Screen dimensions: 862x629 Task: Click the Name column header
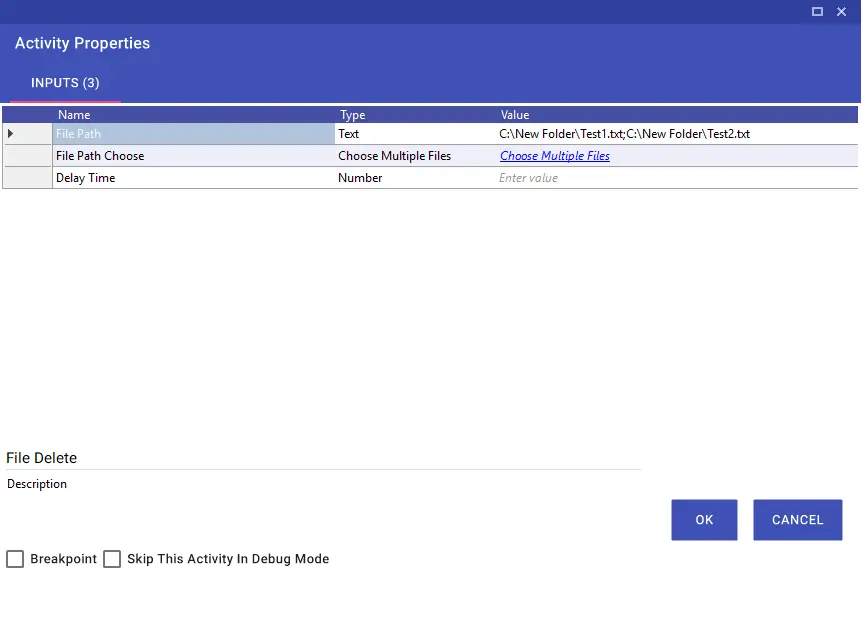coord(74,115)
